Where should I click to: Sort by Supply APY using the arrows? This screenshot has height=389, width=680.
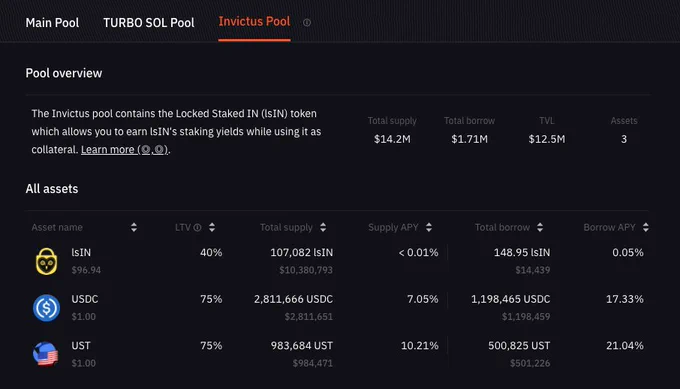click(429, 227)
